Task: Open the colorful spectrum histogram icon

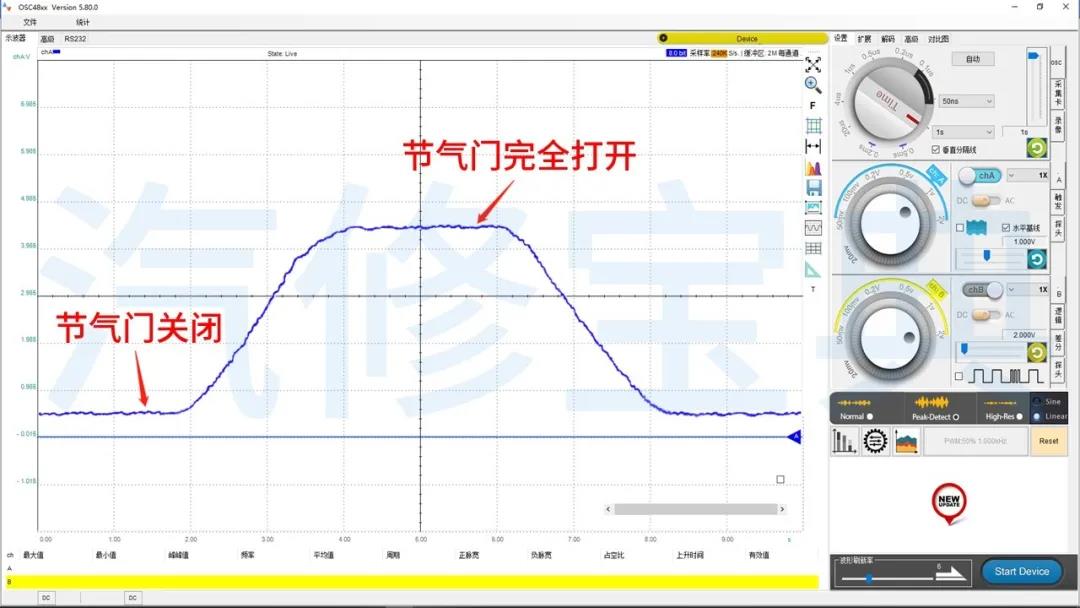Action: (x=813, y=167)
